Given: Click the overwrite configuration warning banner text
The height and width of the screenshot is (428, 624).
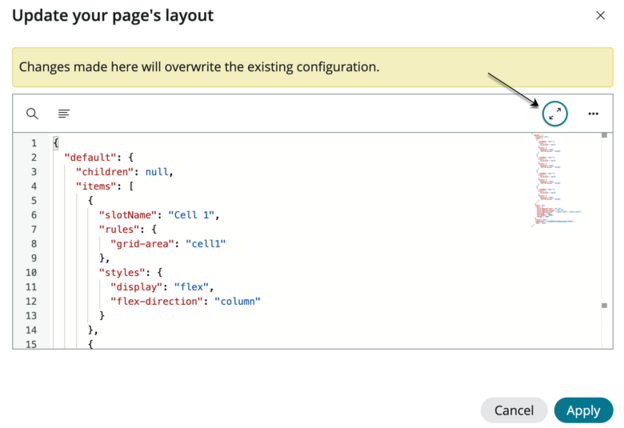Looking at the screenshot, I should tap(199, 67).
